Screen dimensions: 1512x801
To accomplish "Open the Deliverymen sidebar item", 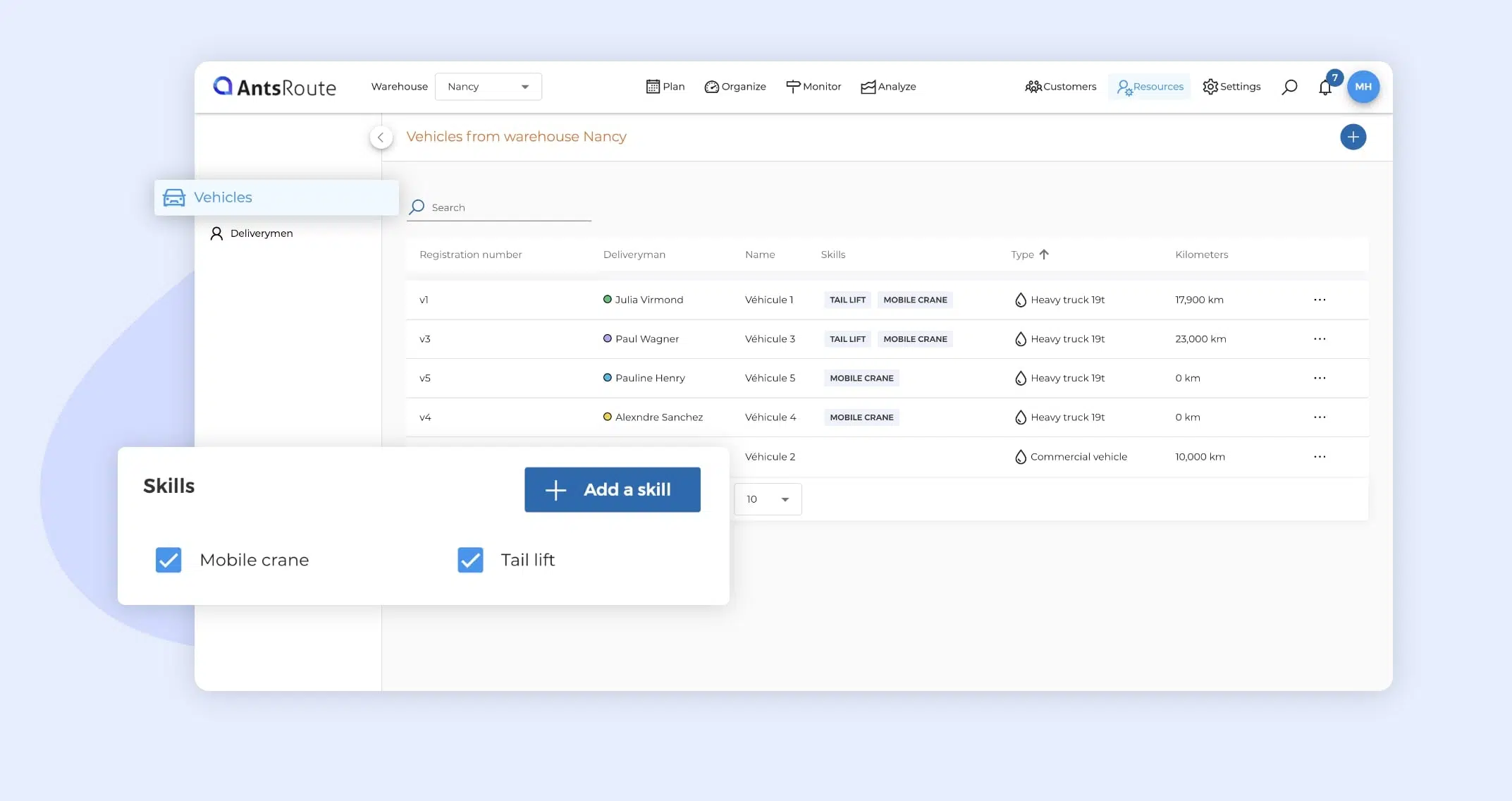I will point(261,233).
